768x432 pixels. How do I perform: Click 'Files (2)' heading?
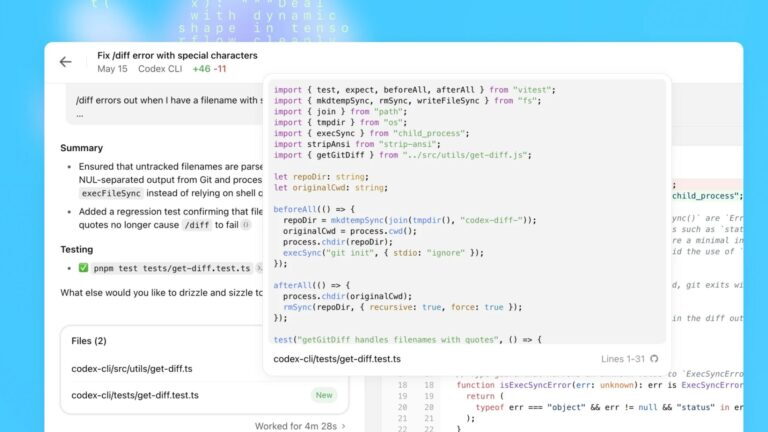coord(89,341)
